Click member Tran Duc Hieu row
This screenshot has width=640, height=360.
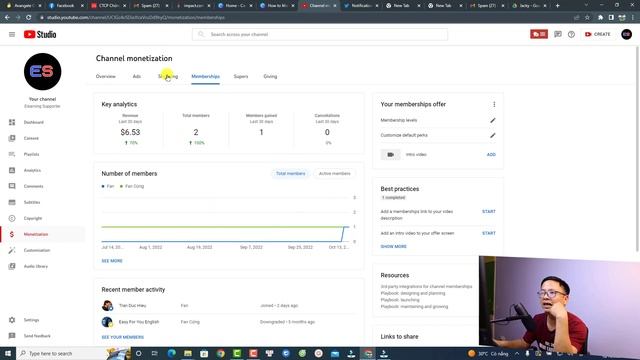point(229,306)
